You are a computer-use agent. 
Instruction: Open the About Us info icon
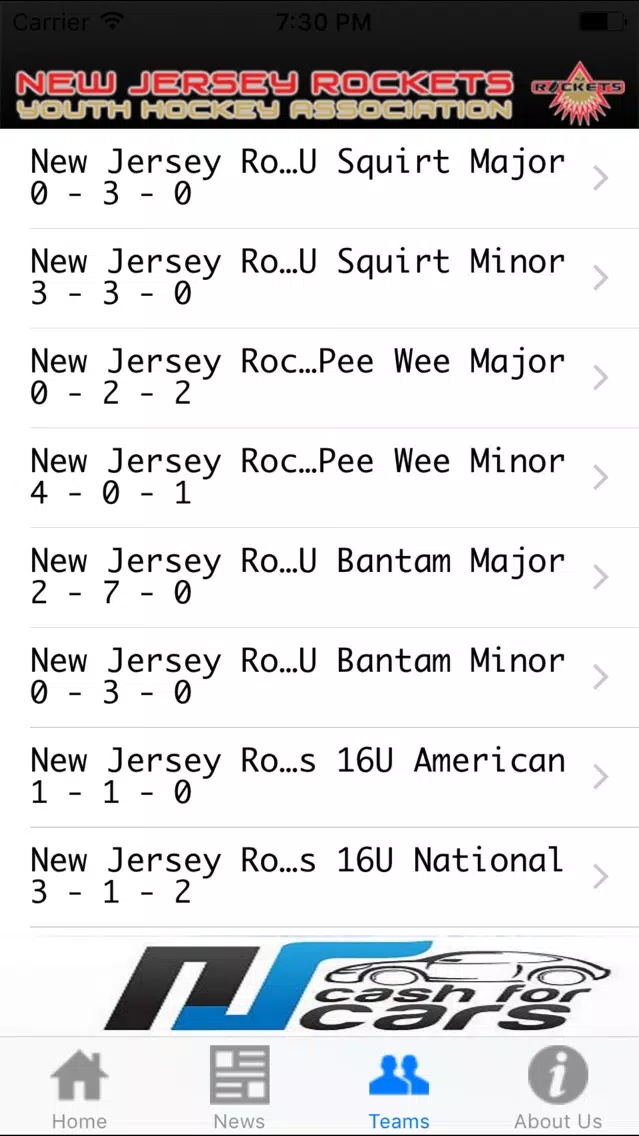click(x=558, y=1075)
